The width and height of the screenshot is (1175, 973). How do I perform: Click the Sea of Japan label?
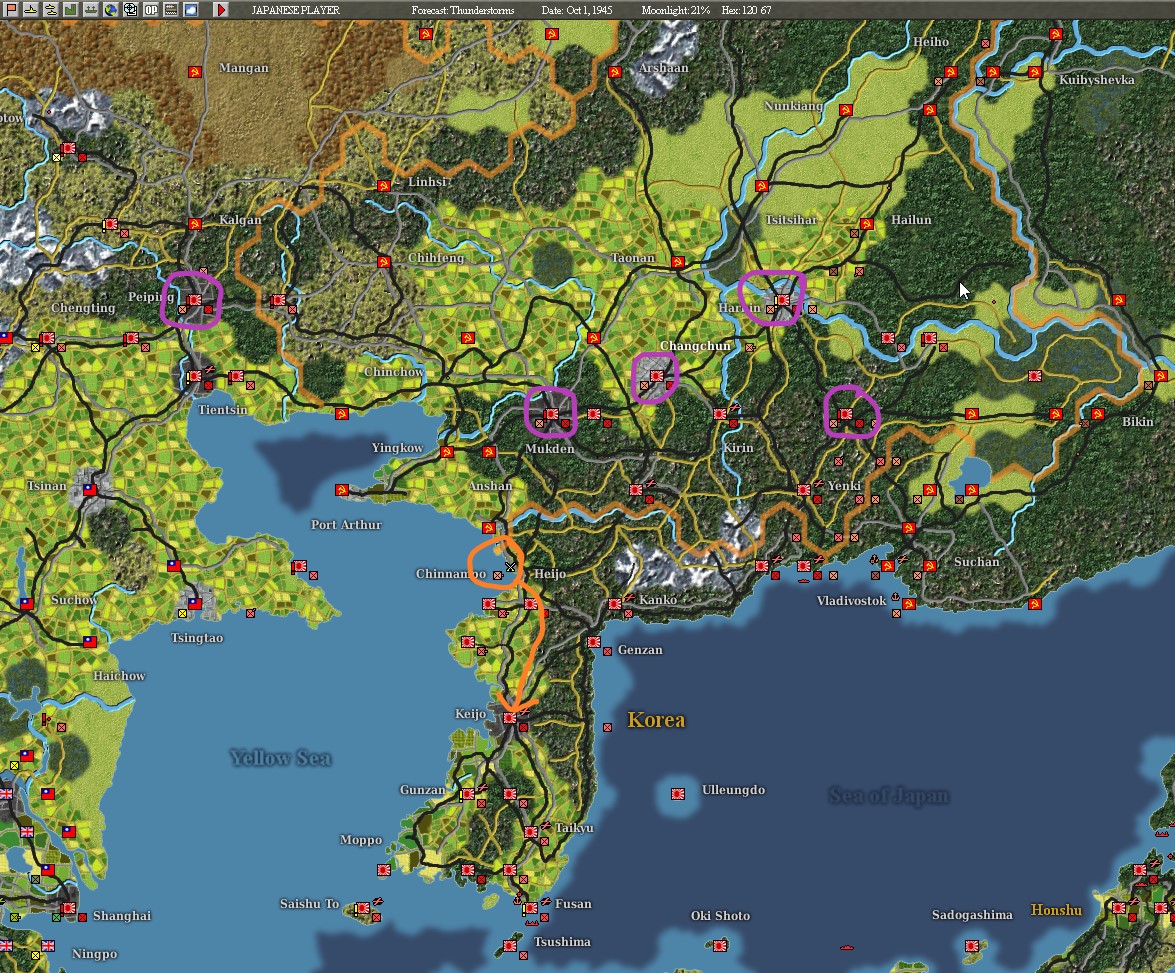click(x=889, y=795)
